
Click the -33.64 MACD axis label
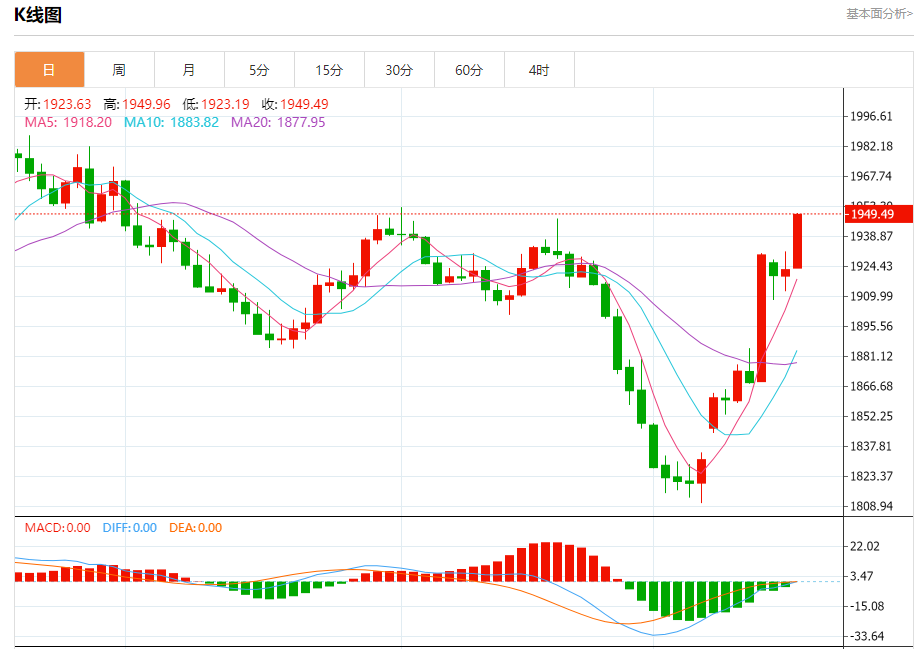click(x=865, y=636)
